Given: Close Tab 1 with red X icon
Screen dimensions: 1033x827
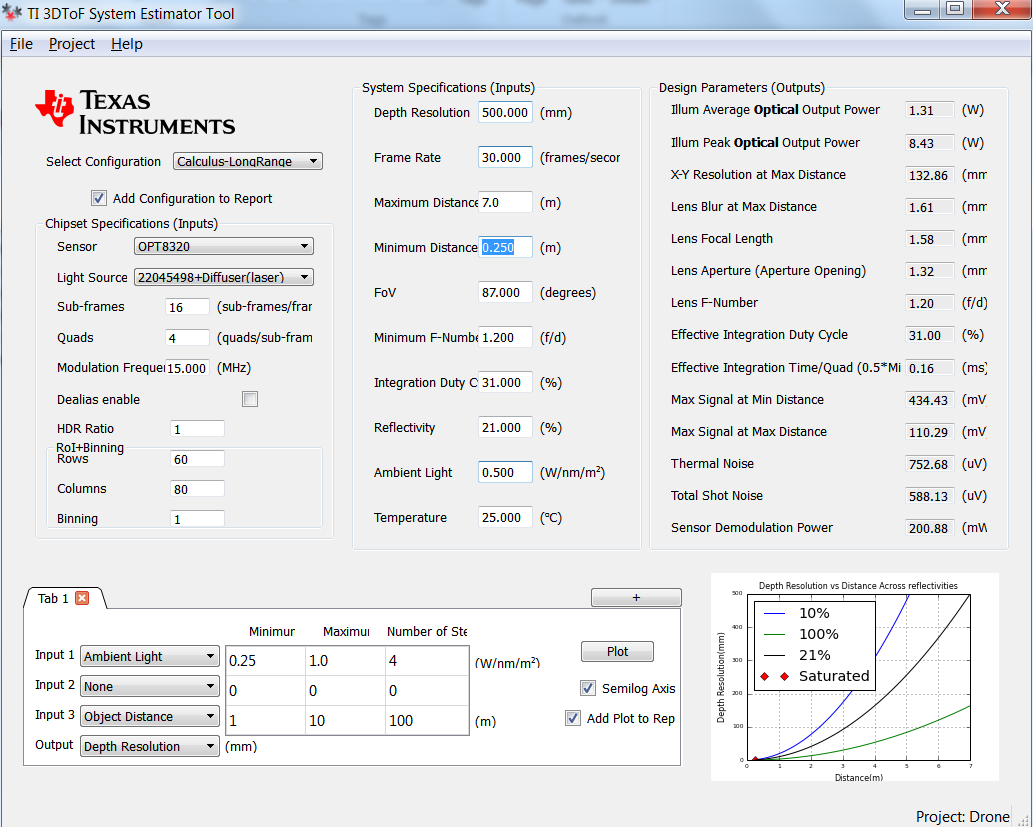Looking at the screenshot, I should [82, 598].
